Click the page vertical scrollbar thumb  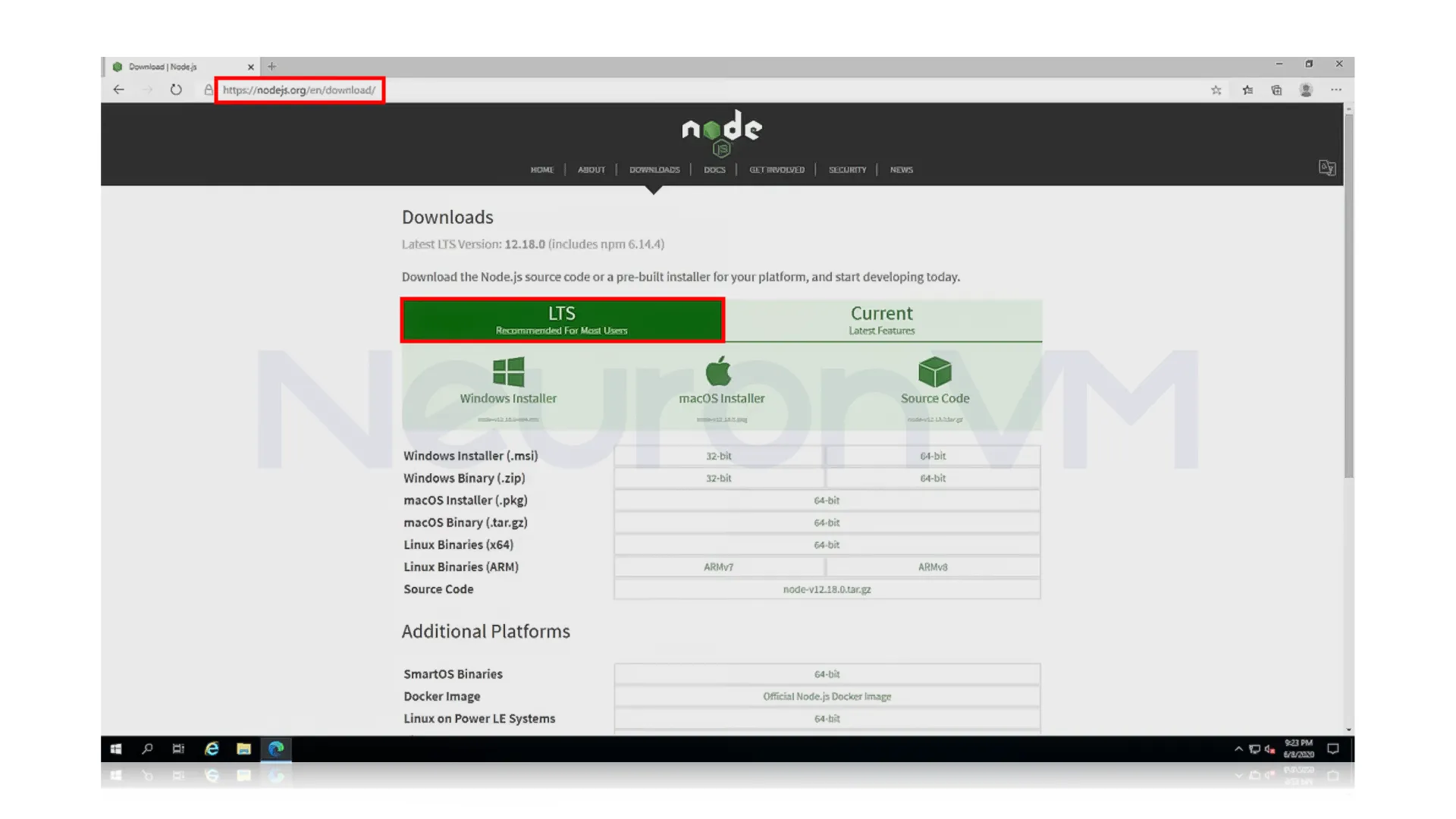(1349, 296)
